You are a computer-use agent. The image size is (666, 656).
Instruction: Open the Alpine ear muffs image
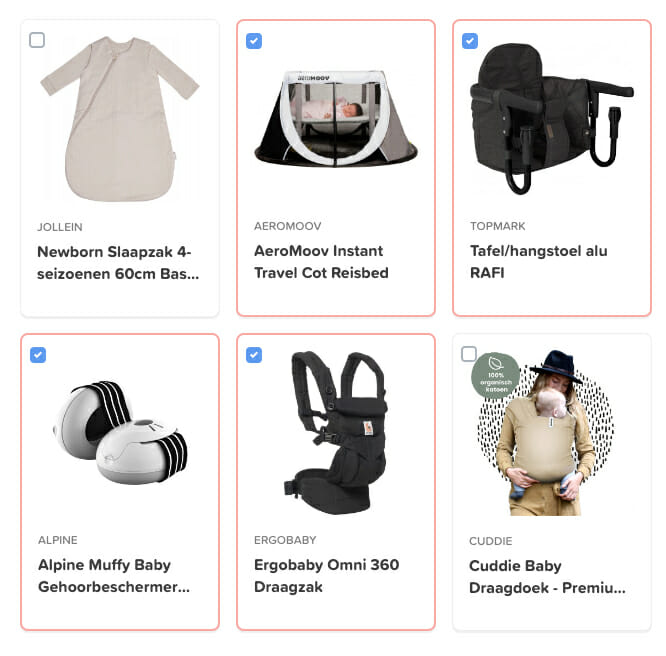point(120,433)
